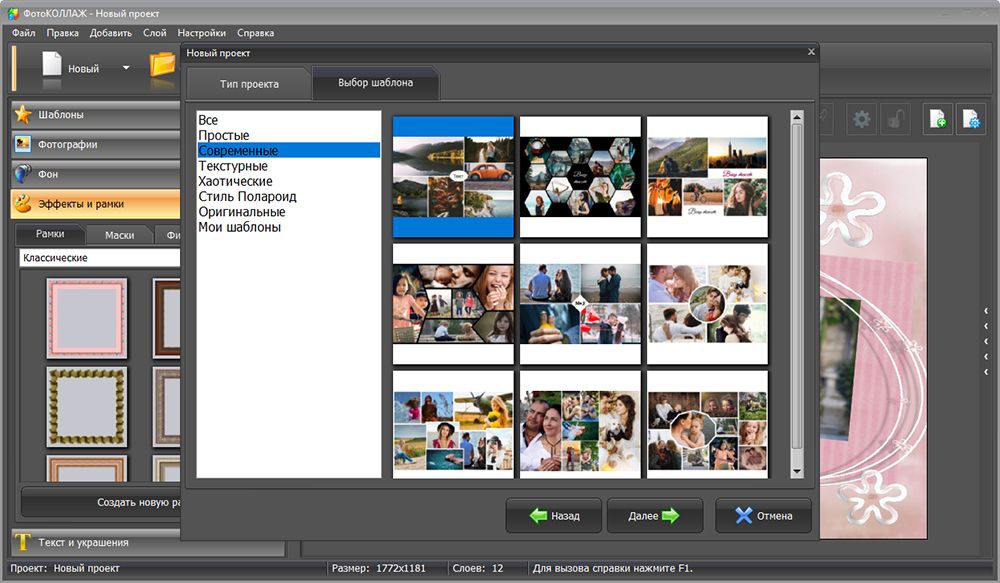Click the gray gear settings icon
This screenshot has height=583, width=1000.
[861, 119]
